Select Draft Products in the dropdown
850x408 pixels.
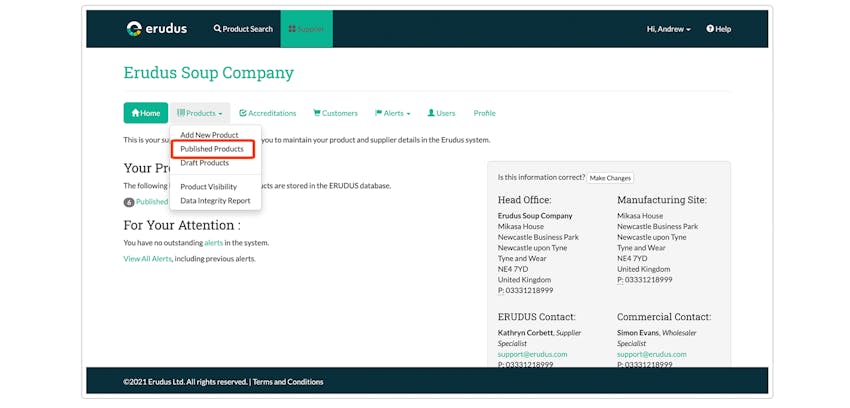coord(204,163)
